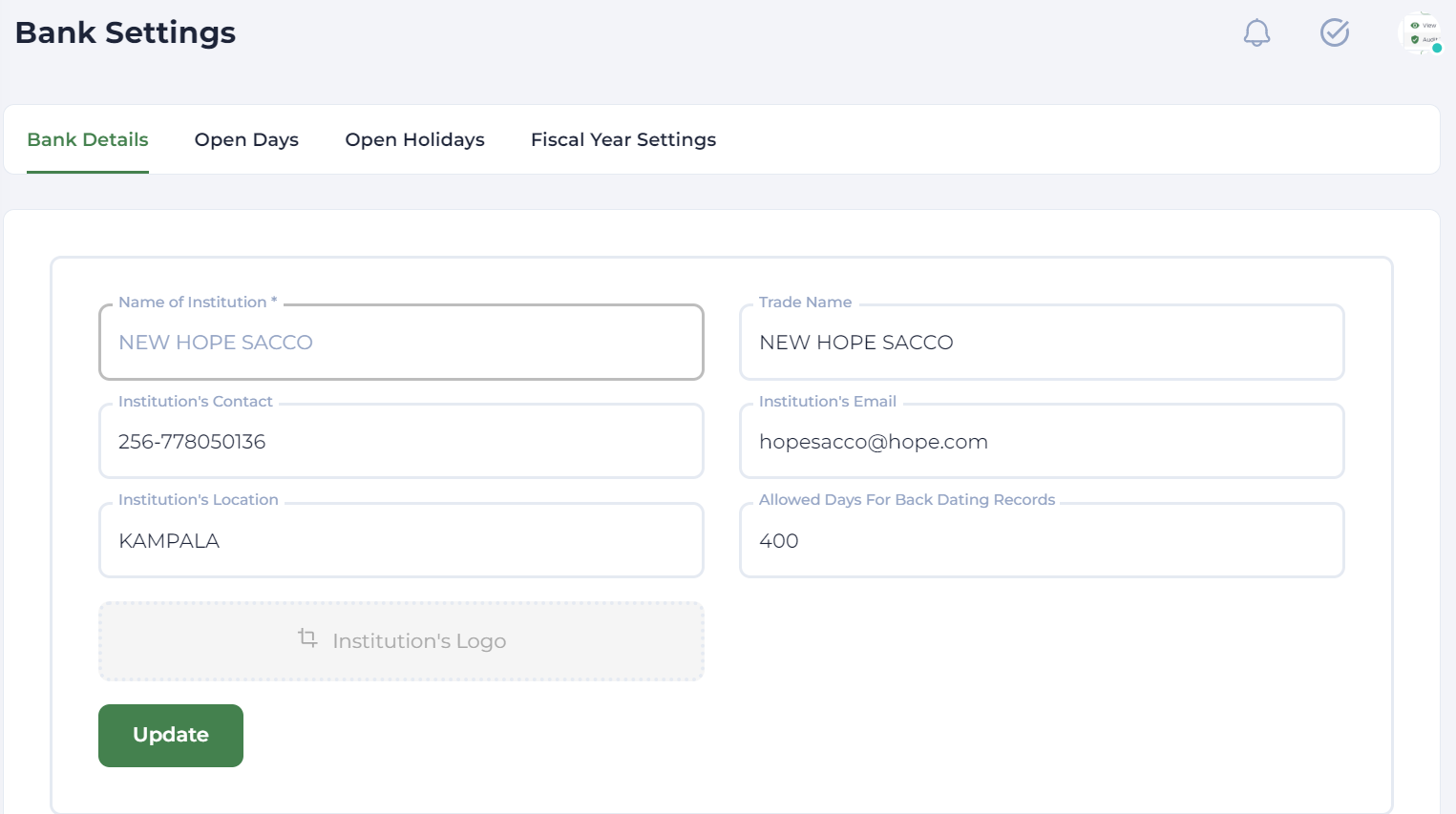
Task: Click the Institution's Logo upload text
Action: pos(419,641)
